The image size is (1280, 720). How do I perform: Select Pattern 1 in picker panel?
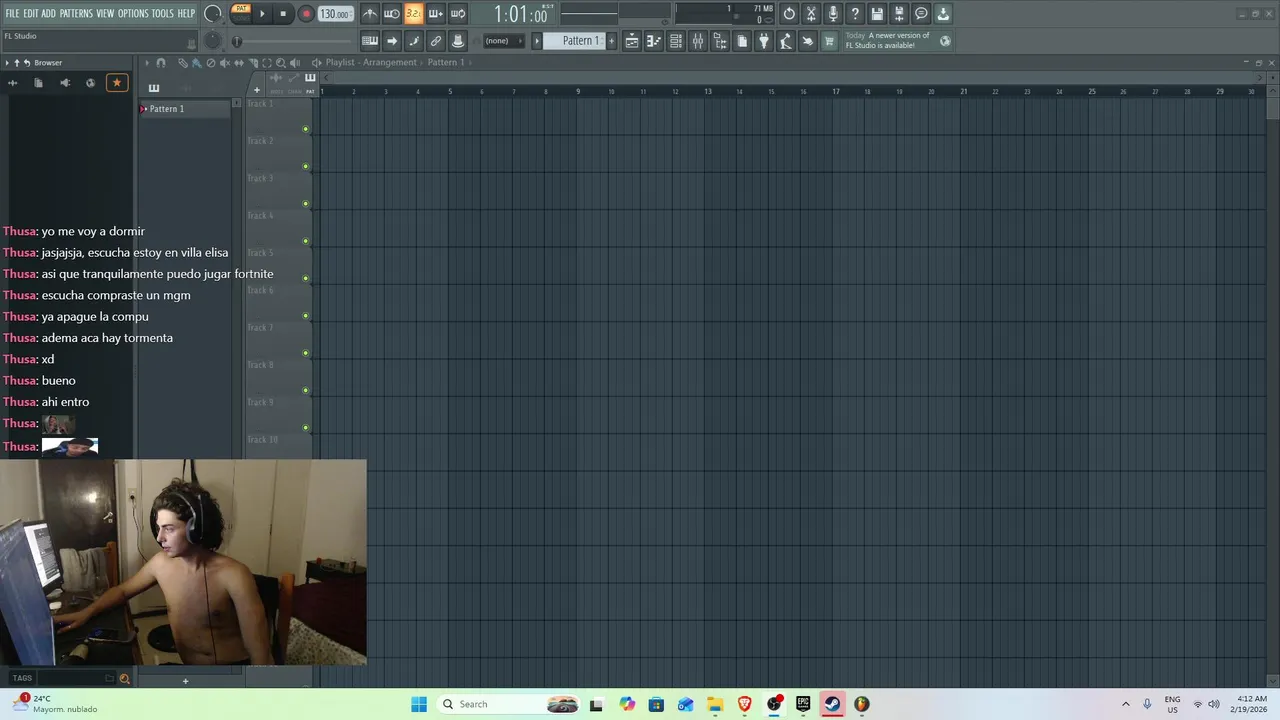click(x=184, y=108)
